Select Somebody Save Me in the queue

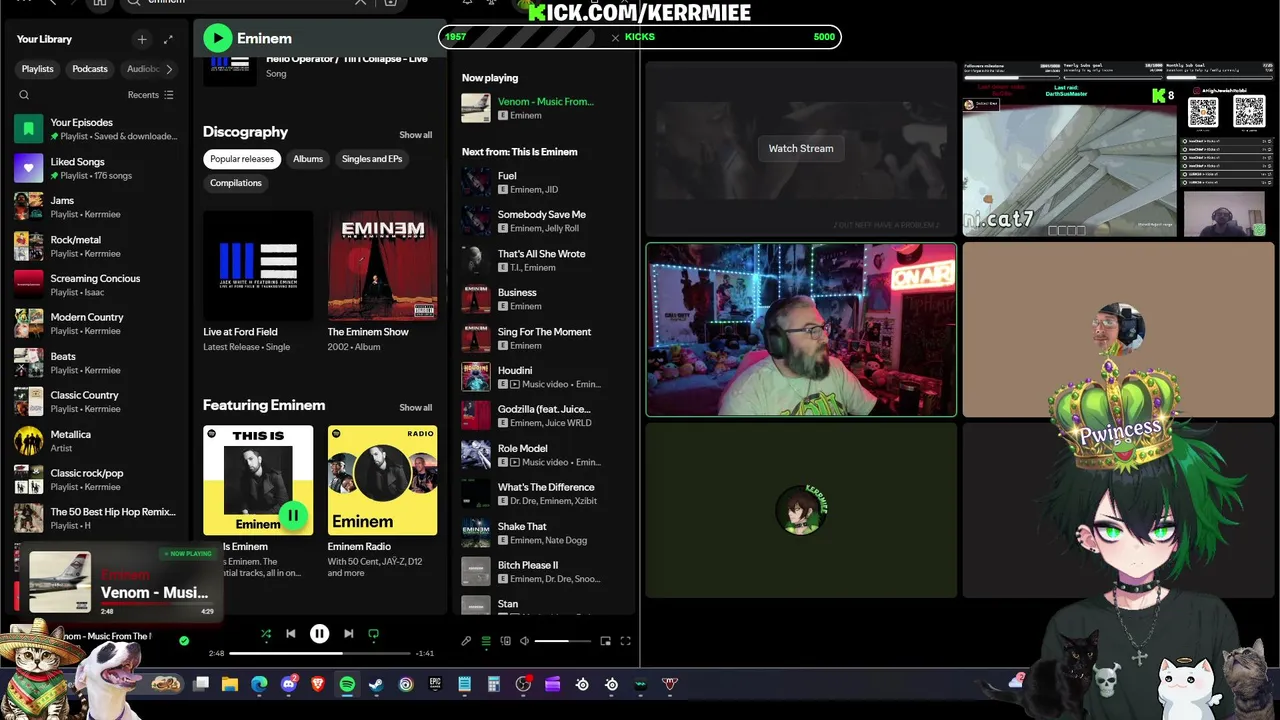(x=546, y=221)
